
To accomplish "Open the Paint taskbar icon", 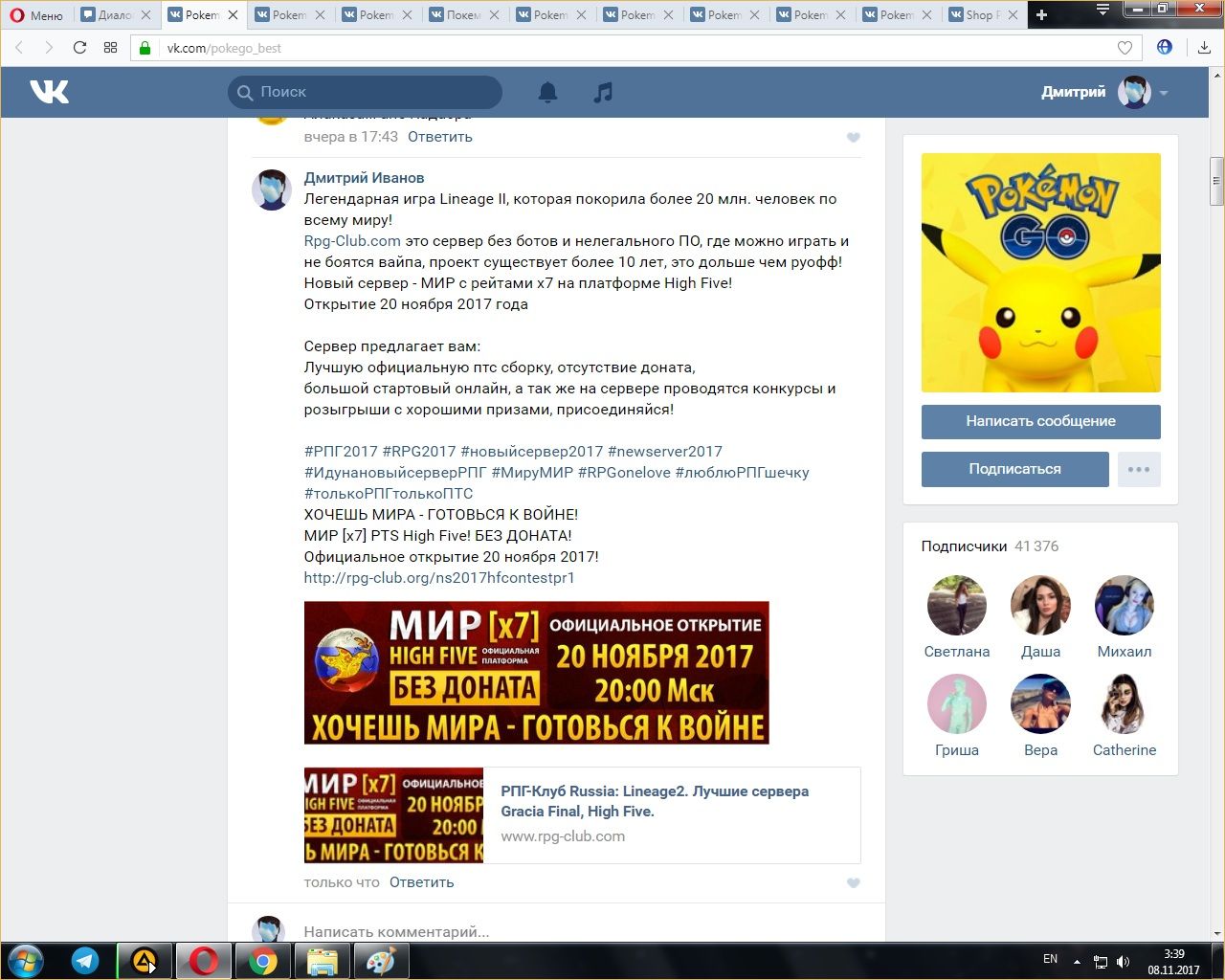I will click(x=382, y=961).
